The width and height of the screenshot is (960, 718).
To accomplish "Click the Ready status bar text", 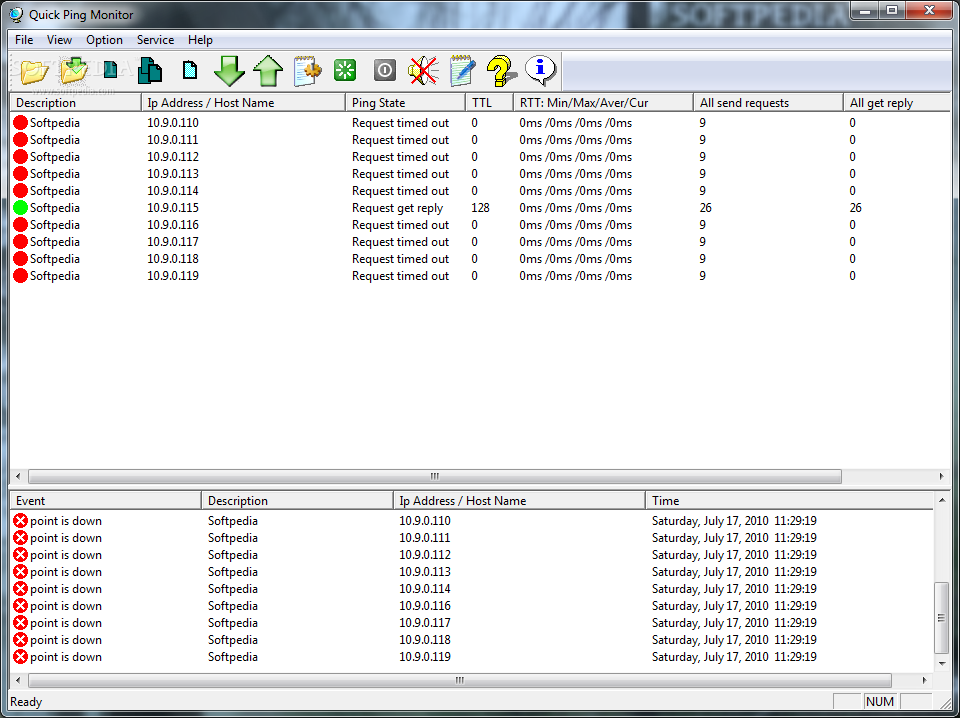I will [26, 702].
